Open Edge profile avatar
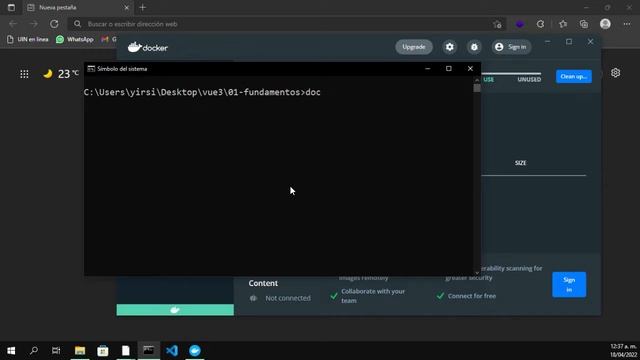The width and height of the screenshot is (640, 360). [605, 24]
